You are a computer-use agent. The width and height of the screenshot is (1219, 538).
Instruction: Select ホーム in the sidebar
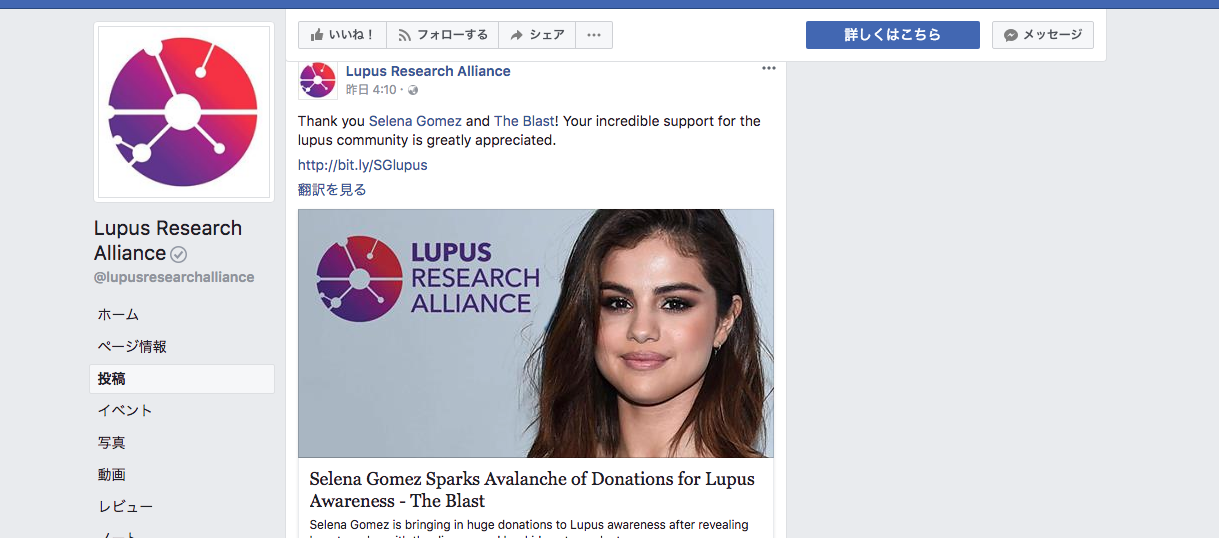click(x=118, y=314)
